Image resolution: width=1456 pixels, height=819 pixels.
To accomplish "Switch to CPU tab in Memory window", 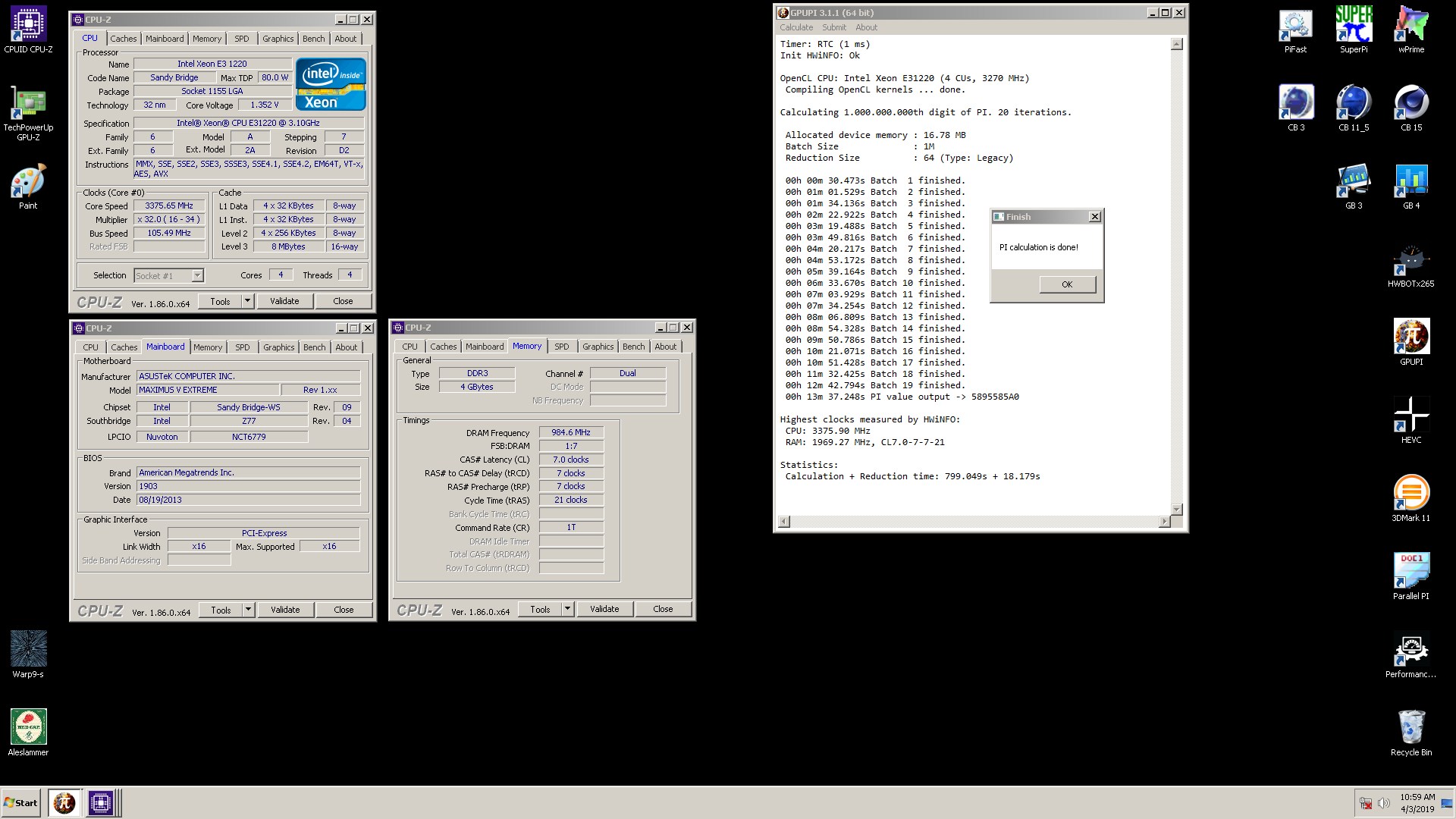I will pos(409,347).
